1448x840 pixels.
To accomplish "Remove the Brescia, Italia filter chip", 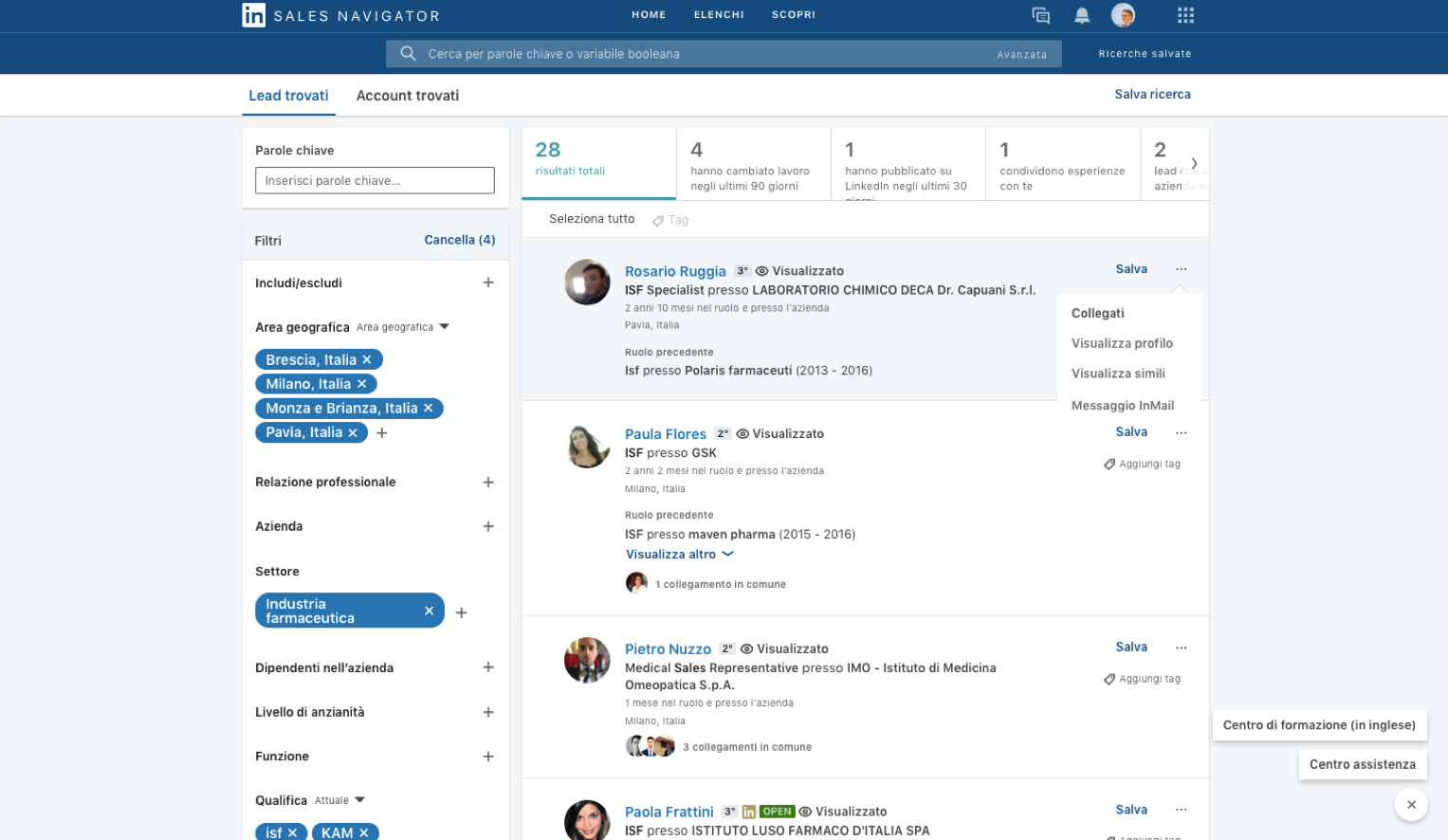I will coord(367,360).
